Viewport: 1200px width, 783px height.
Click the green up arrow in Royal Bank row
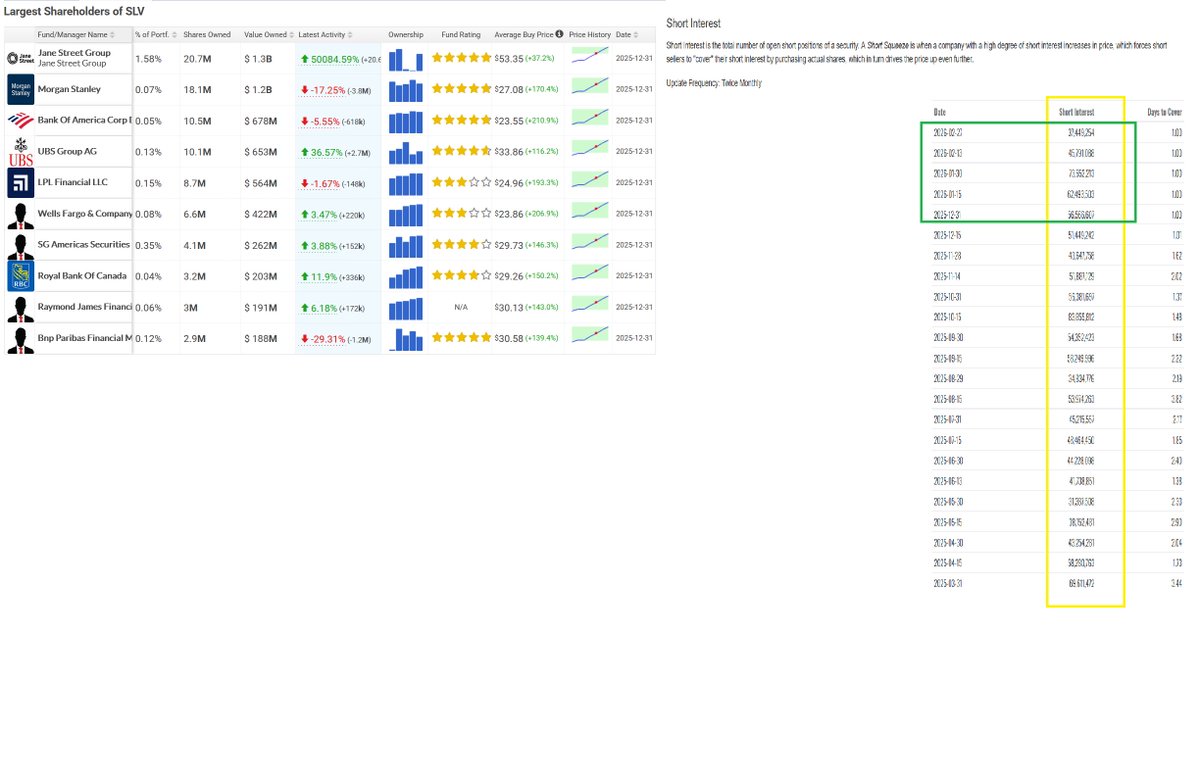click(305, 277)
